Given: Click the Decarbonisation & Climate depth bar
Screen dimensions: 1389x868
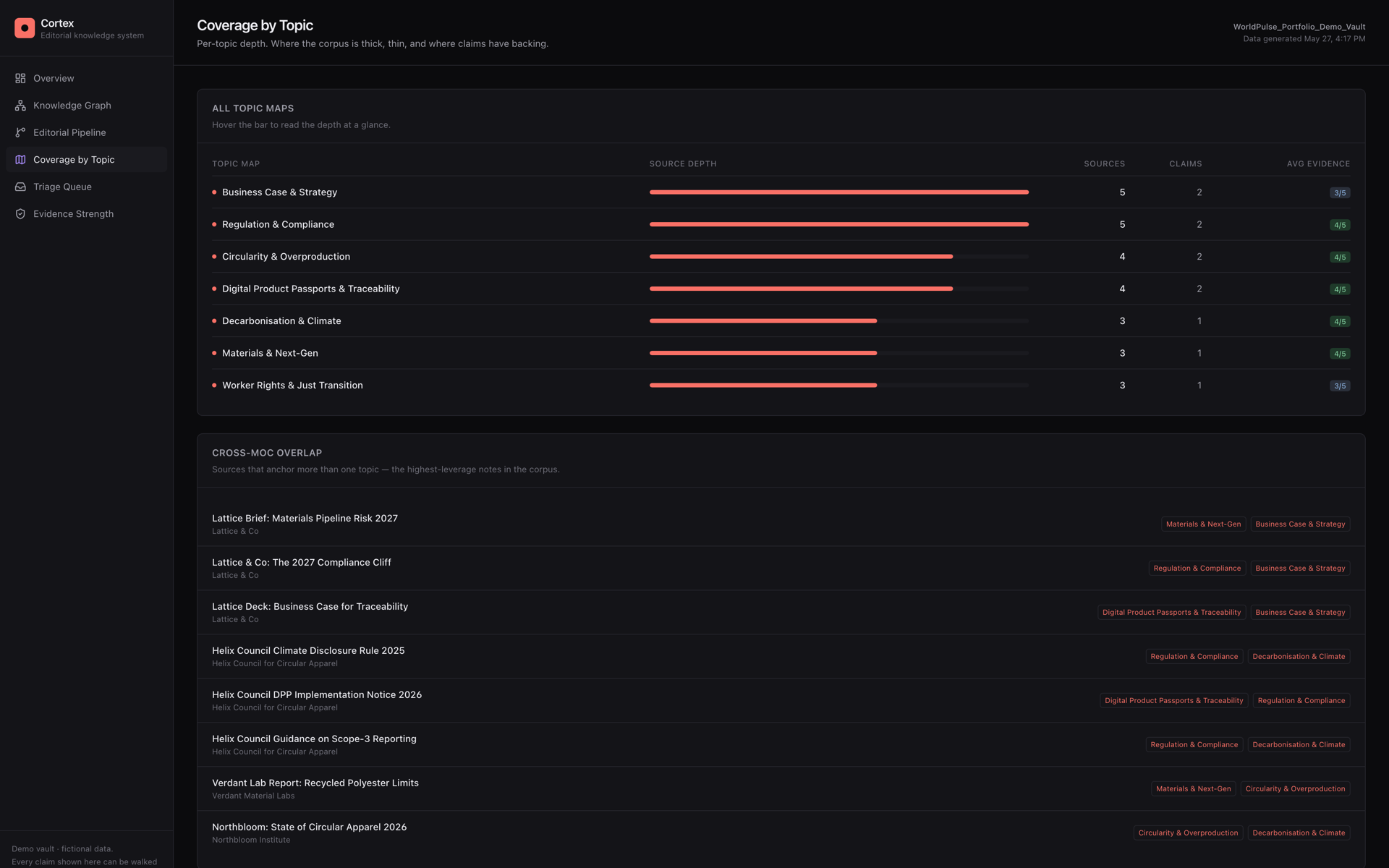Looking at the screenshot, I should 839,321.
